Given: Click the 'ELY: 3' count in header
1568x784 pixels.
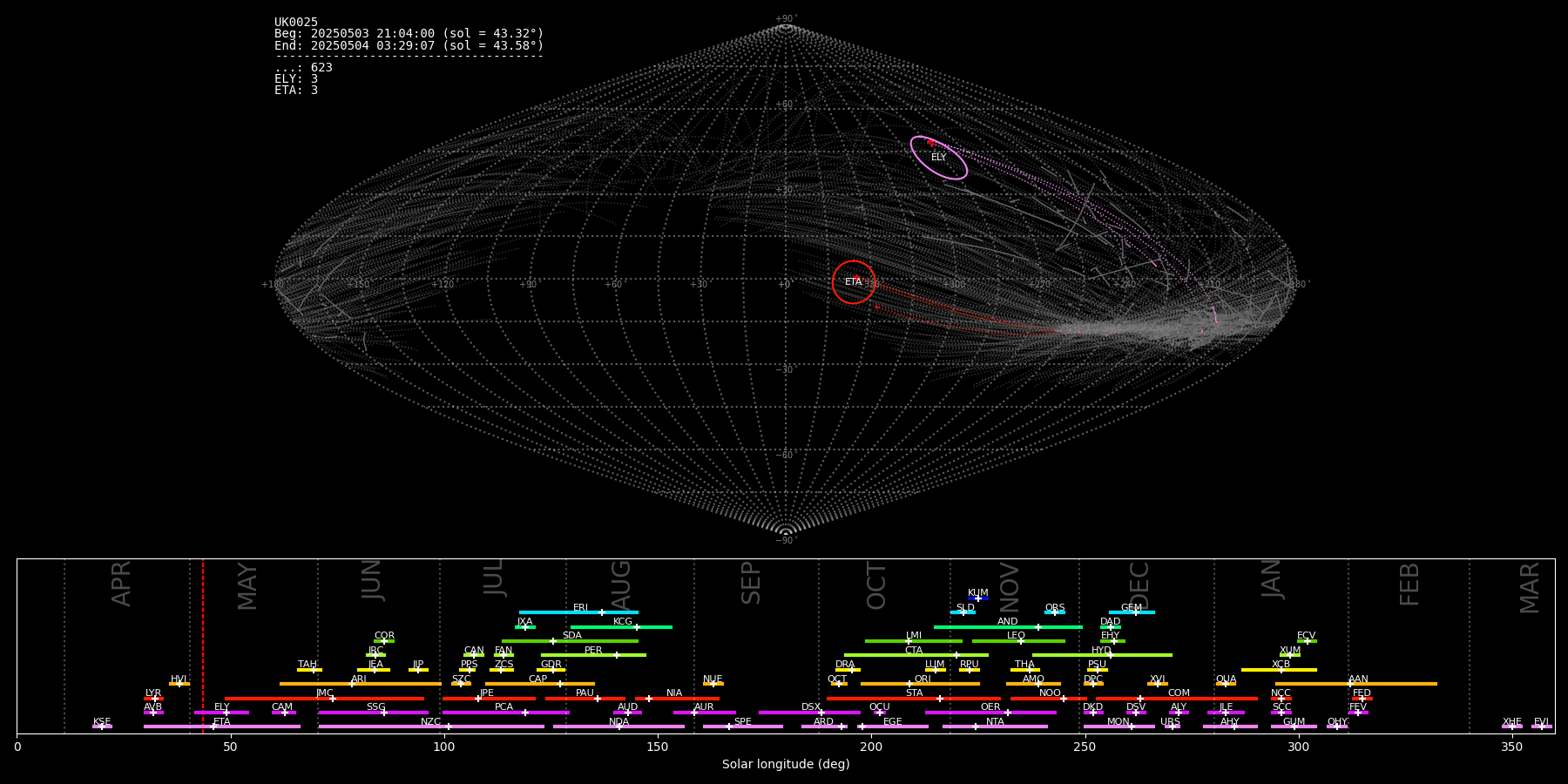Looking at the screenshot, I should (x=296, y=79).
